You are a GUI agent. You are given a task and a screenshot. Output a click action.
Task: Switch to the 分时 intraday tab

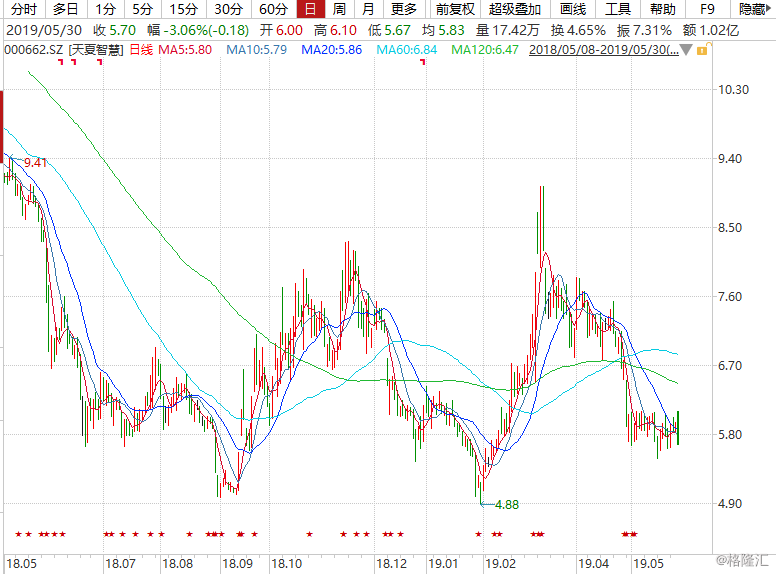[x=23, y=9]
